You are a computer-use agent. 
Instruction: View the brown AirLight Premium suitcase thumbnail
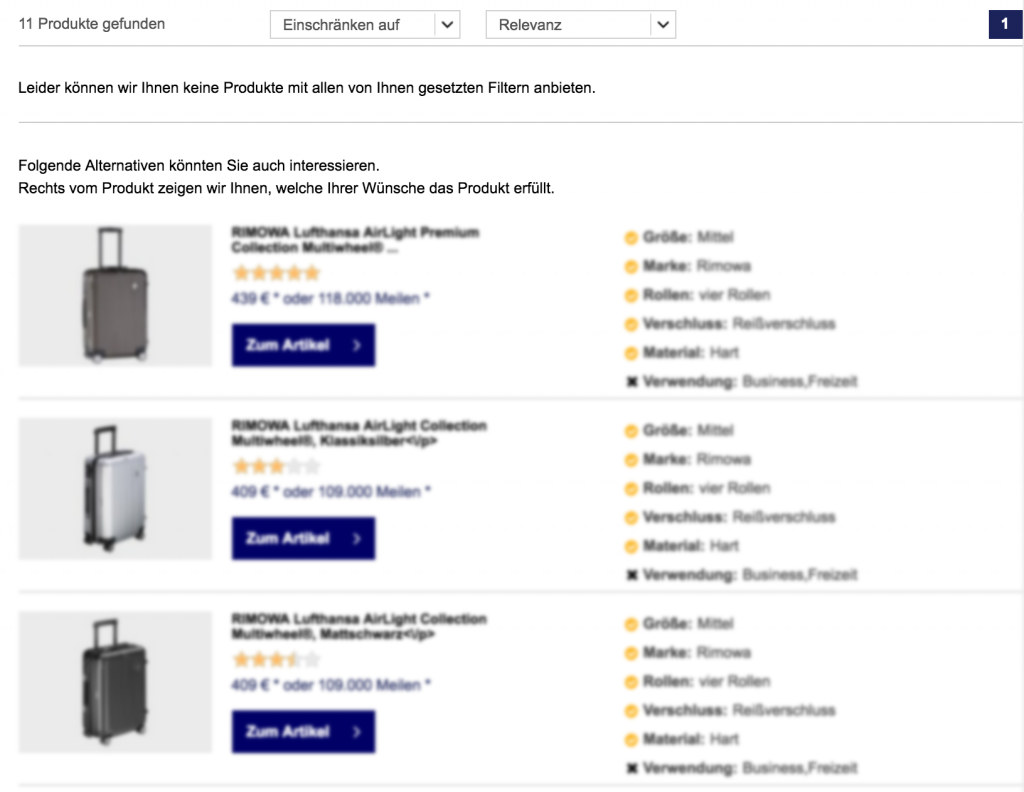(x=115, y=295)
